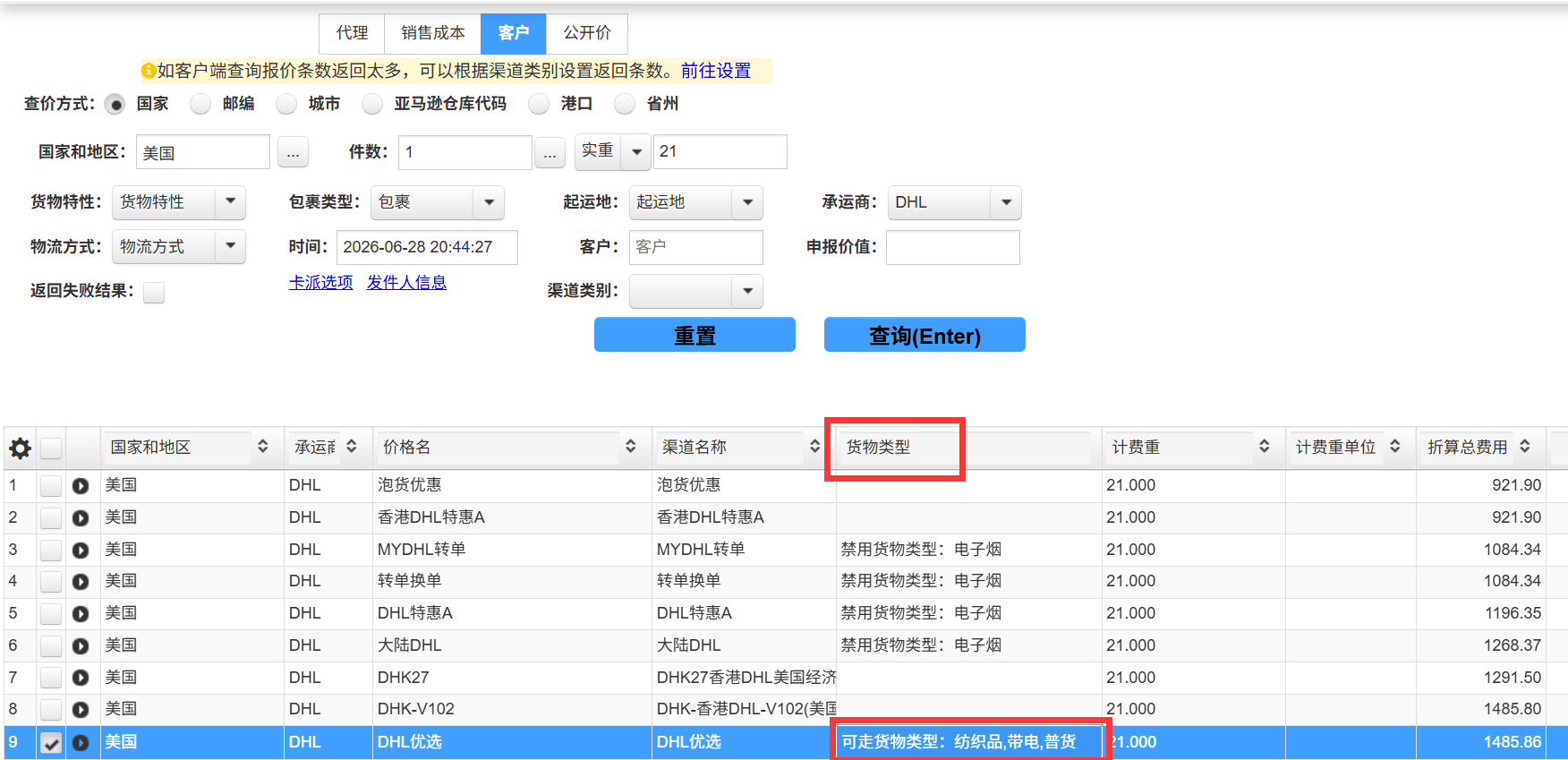
Task: Open 渠道类别 dropdown
Action: 696,291
